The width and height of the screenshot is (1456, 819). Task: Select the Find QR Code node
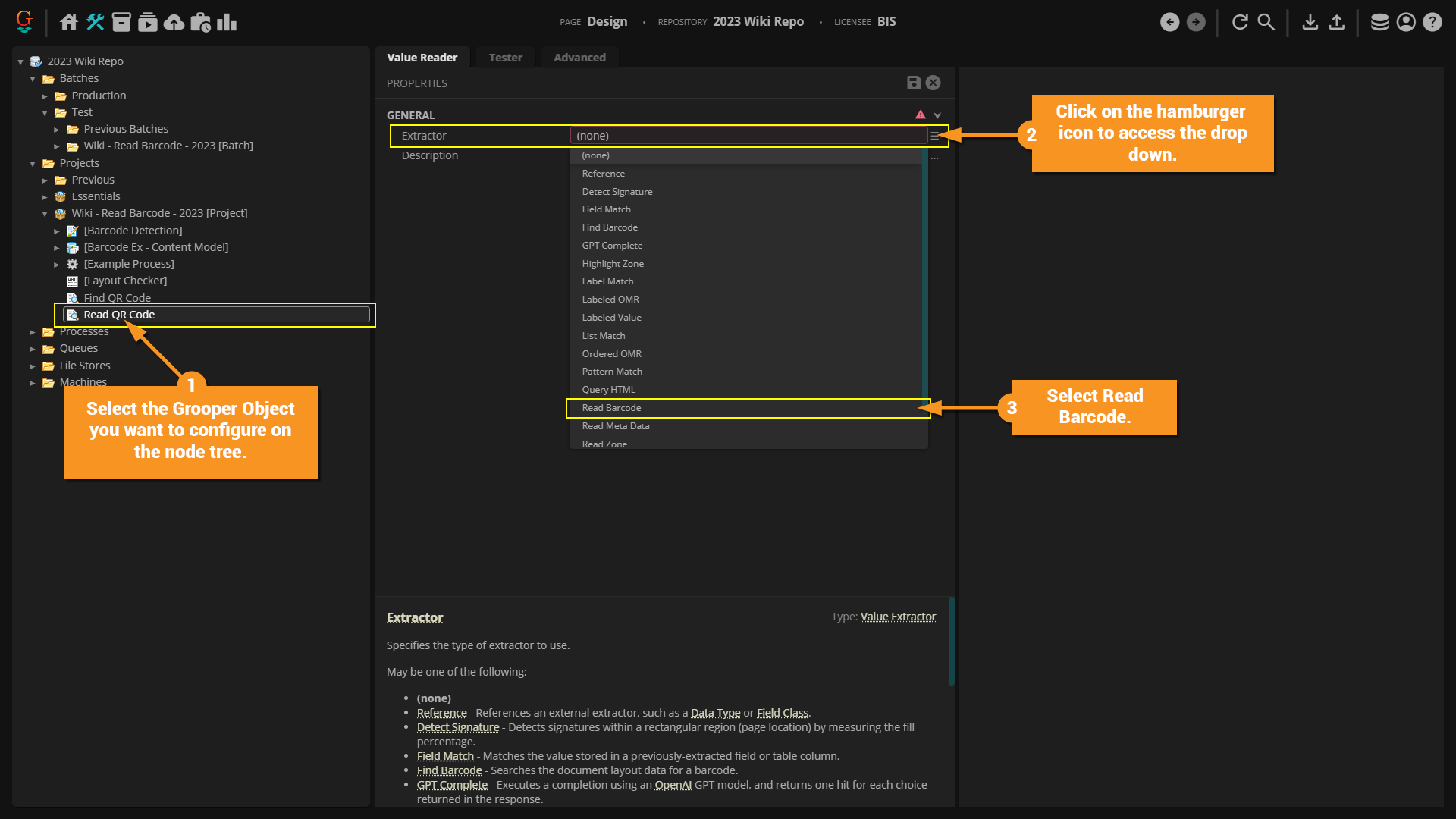pyautogui.click(x=117, y=298)
